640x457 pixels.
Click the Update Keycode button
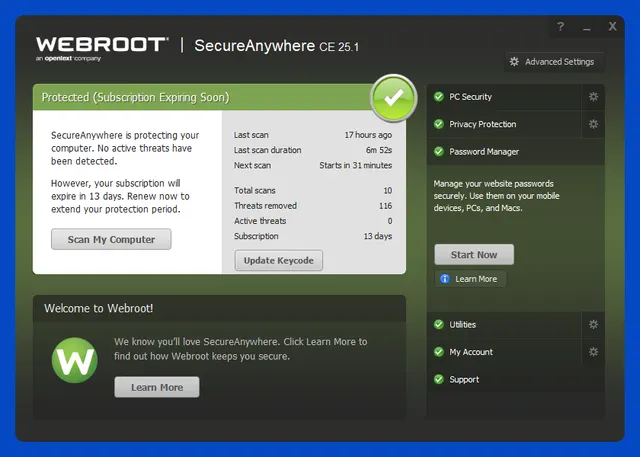coord(278,260)
